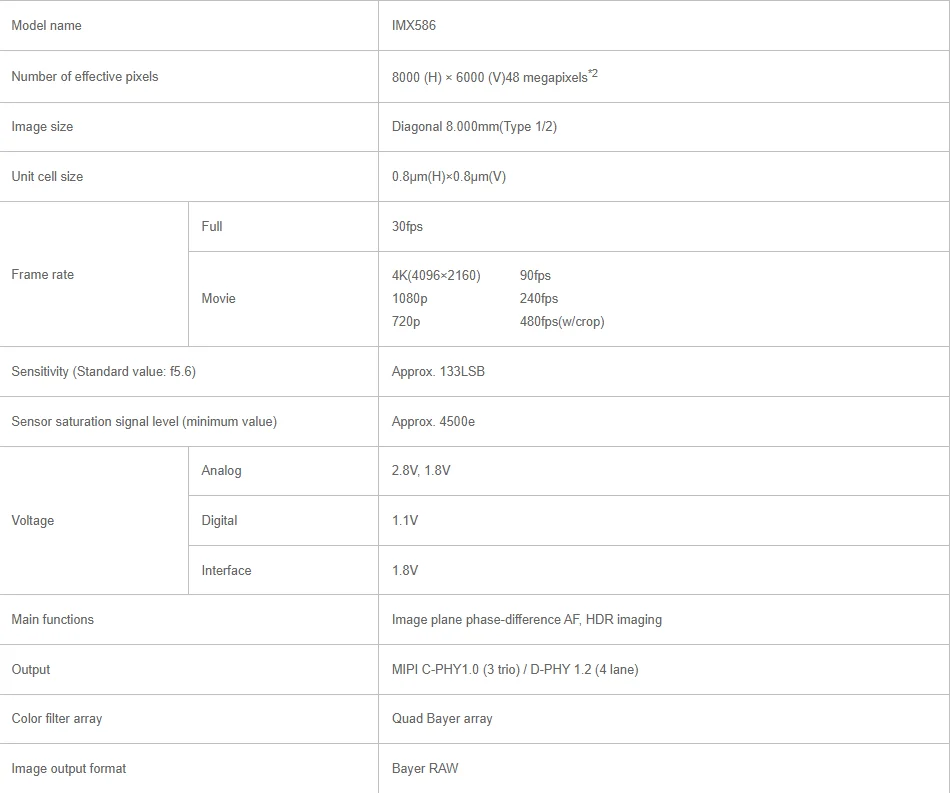Click the "Unit cell size" row label
The height and width of the screenshot is (793, 950).
[47, 177]
